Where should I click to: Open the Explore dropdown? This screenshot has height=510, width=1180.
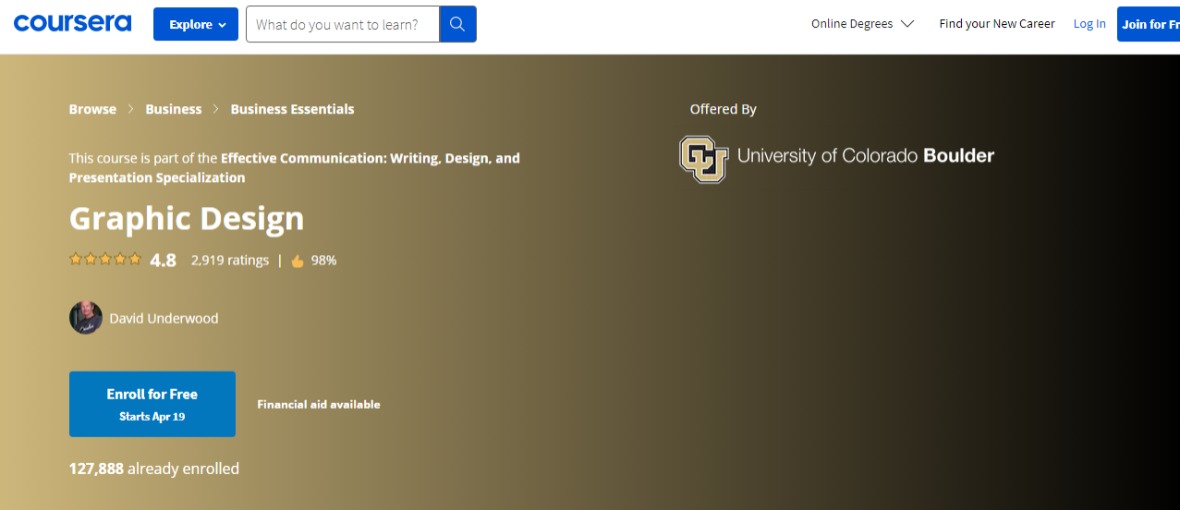click(196, 24)
